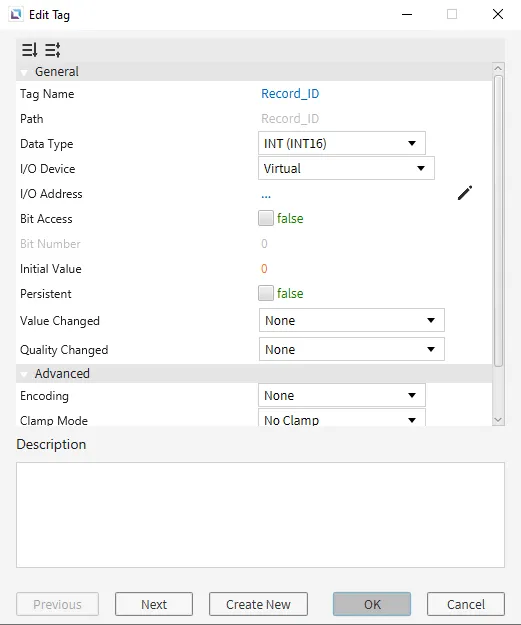This screenshot has width=521, height=625.
Task: Close the Edit Tag dialog window
Action: pyautogui.click(x=498, y=14)
